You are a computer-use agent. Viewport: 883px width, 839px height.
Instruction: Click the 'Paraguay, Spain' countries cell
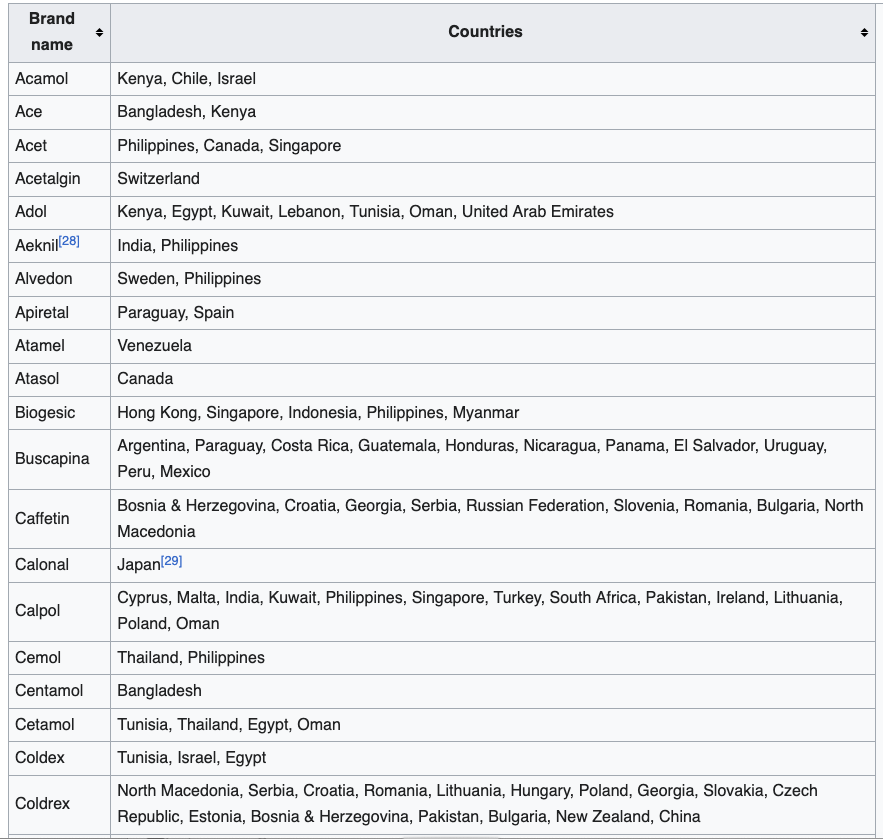[x=493, y=313]
